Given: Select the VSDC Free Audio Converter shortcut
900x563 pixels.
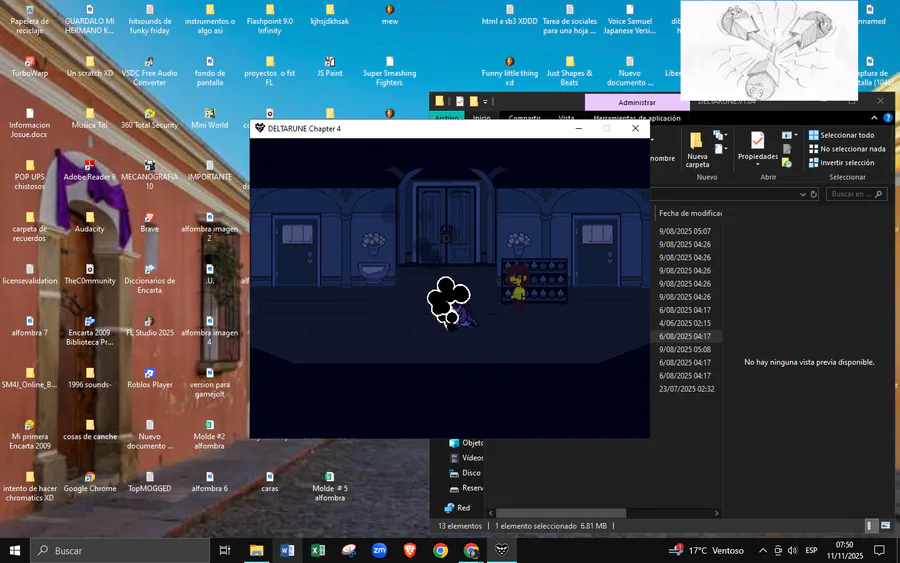Looking at the screenshot, I should 149,71.
